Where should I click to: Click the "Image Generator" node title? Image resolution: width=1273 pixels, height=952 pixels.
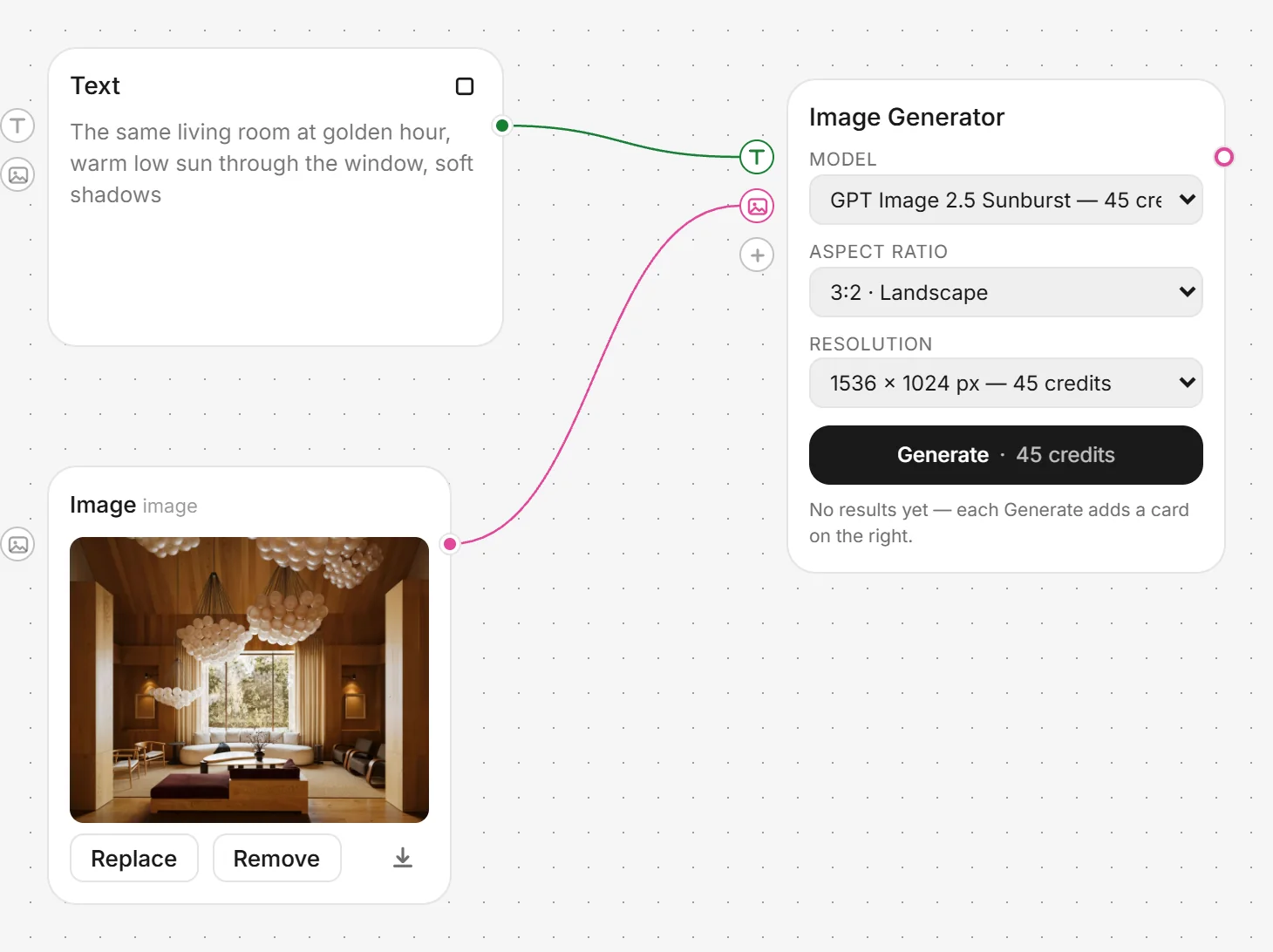click(x=907, y=117)
